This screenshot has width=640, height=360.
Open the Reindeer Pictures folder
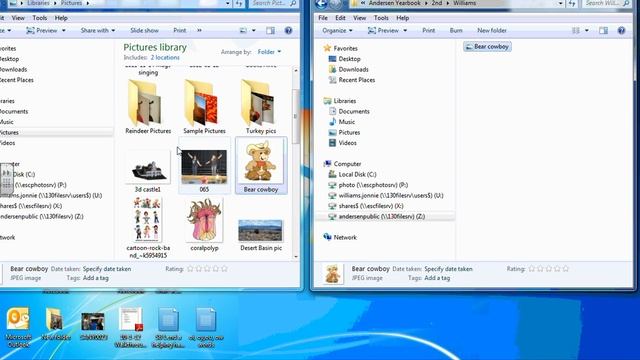pyautogui.click(x=148, y=107)
